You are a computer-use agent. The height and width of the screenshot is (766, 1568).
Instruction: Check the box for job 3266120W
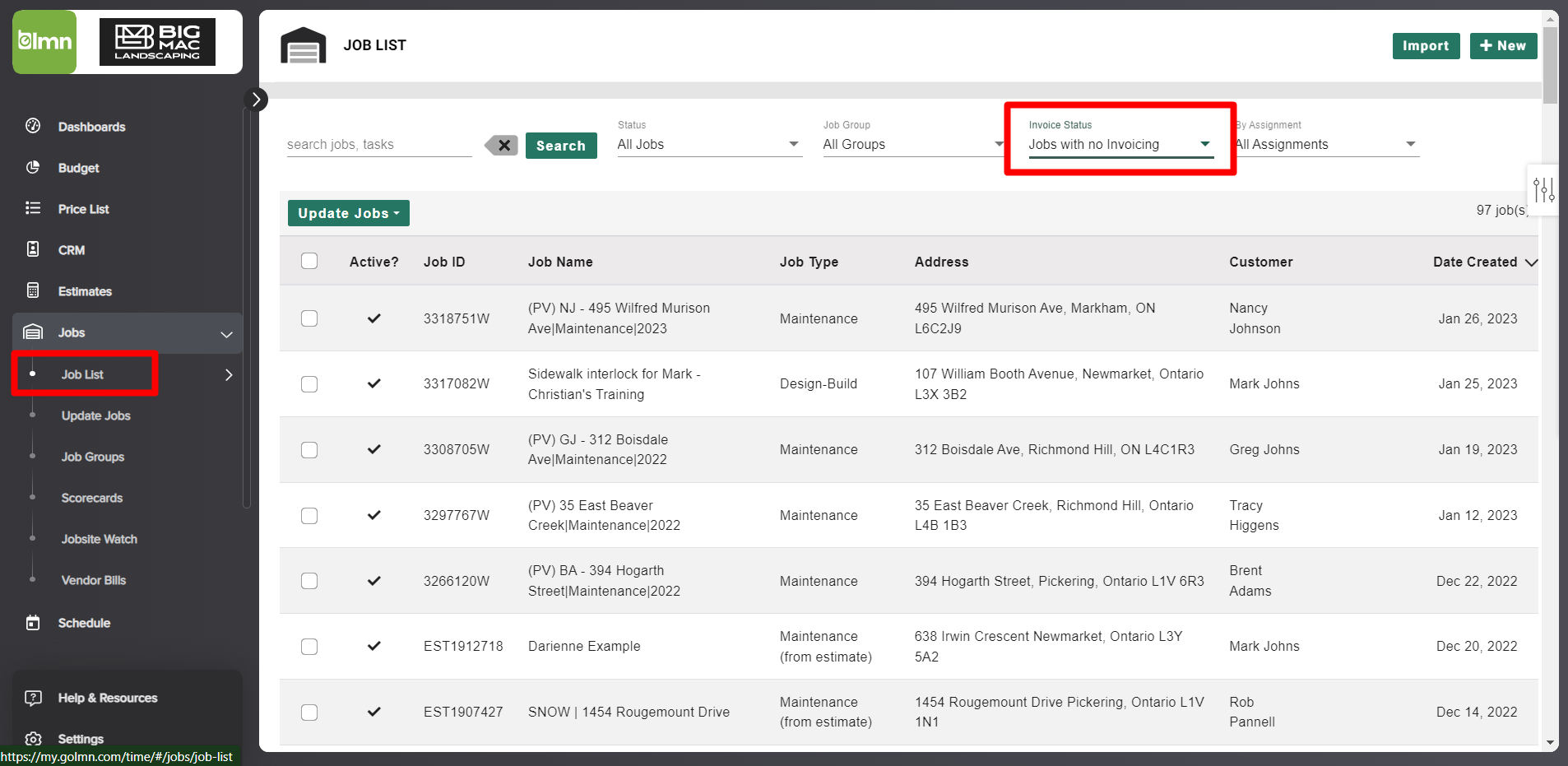point(309,581)
